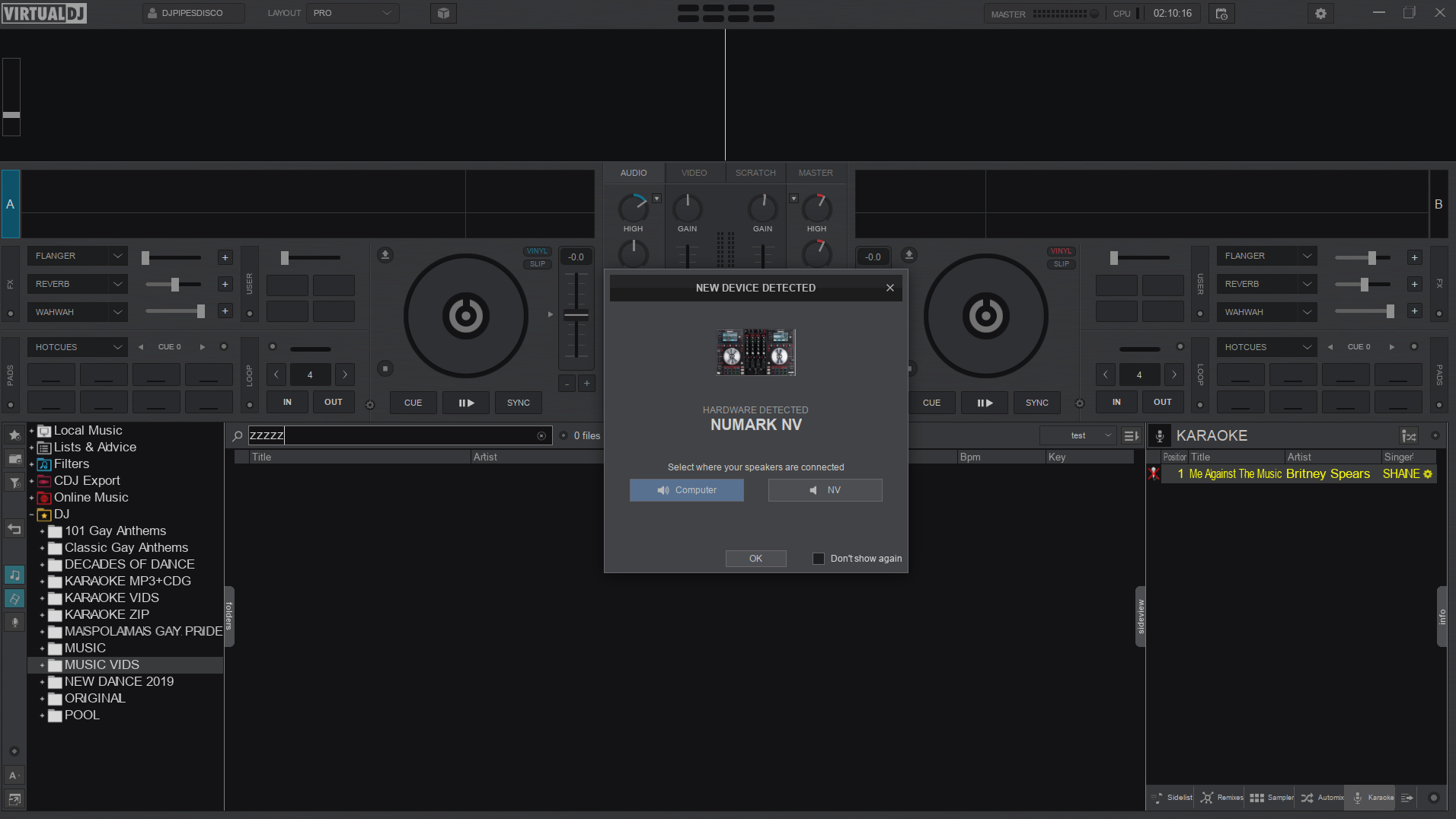Screen dimensions: 1456x819
Task: Click plus button next to deck B reverb
Action: pyautogui.click(x=1414, y=284)
